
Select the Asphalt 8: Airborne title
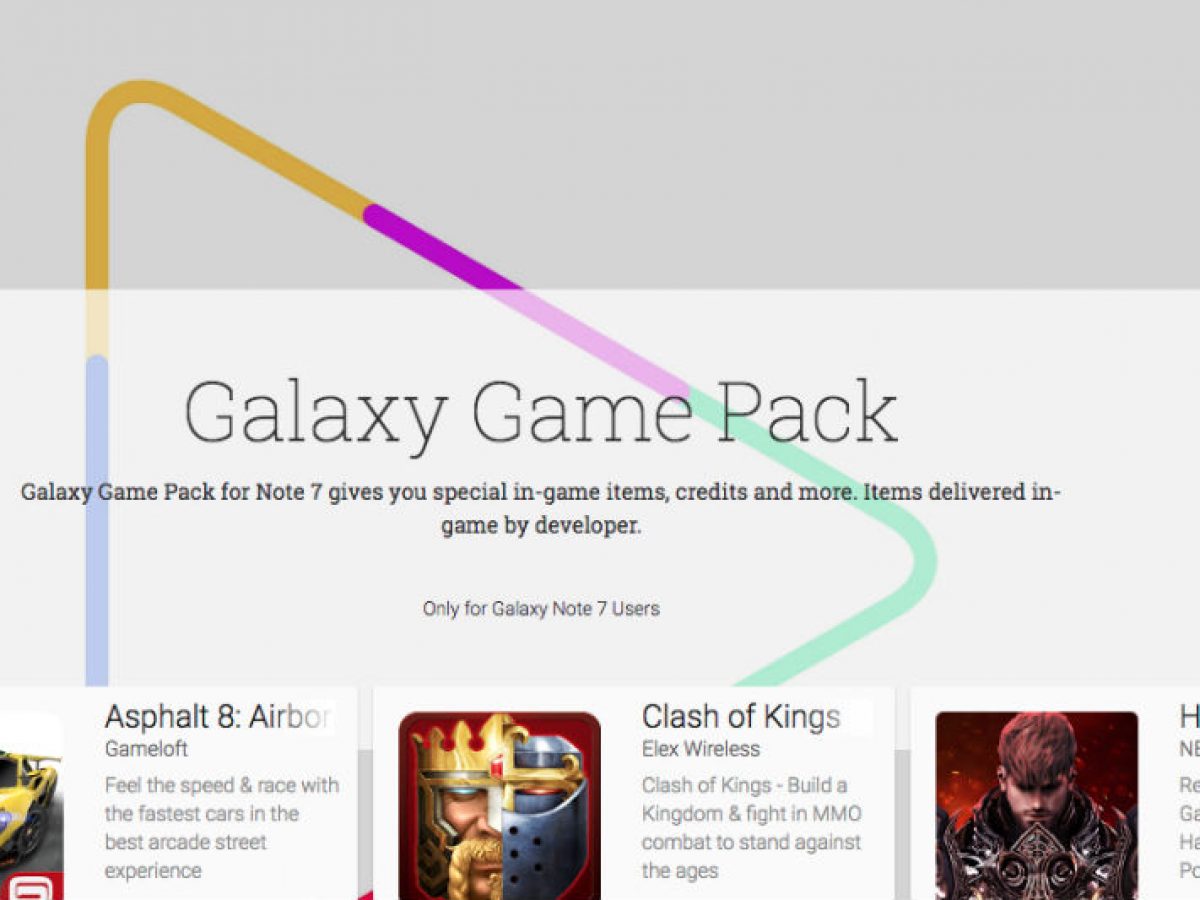click(x=218, y=717)
